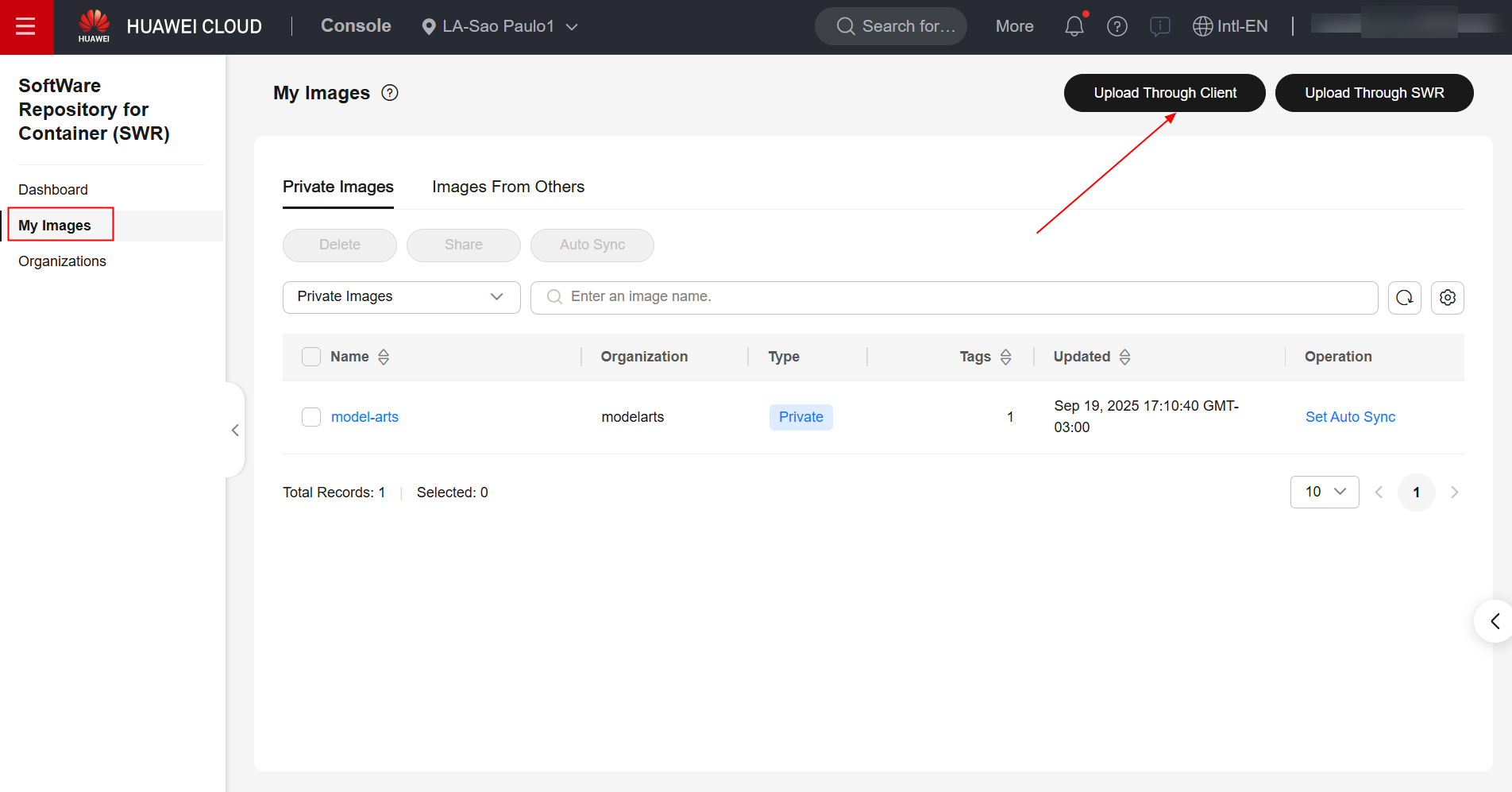Open Organizations in the sidebar

tap(62, 261)
